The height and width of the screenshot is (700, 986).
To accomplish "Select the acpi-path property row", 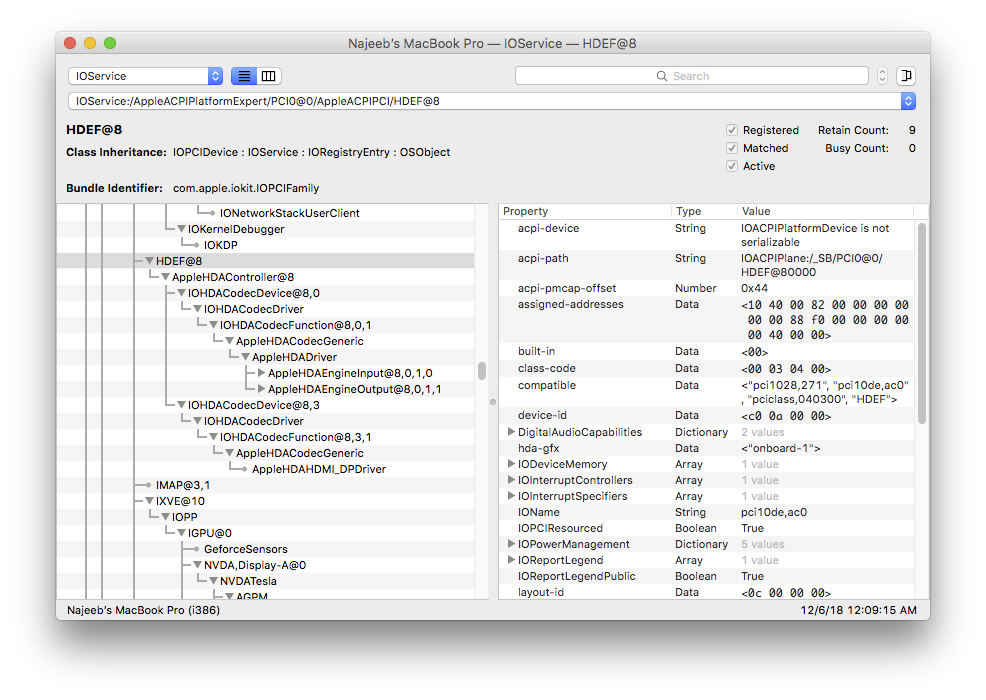I will [x=707, y=265].
